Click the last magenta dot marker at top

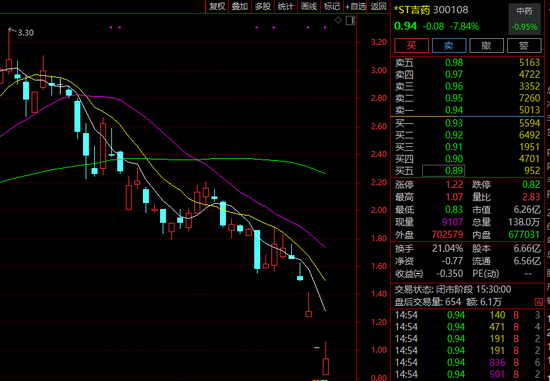click(x=325, y=27)
